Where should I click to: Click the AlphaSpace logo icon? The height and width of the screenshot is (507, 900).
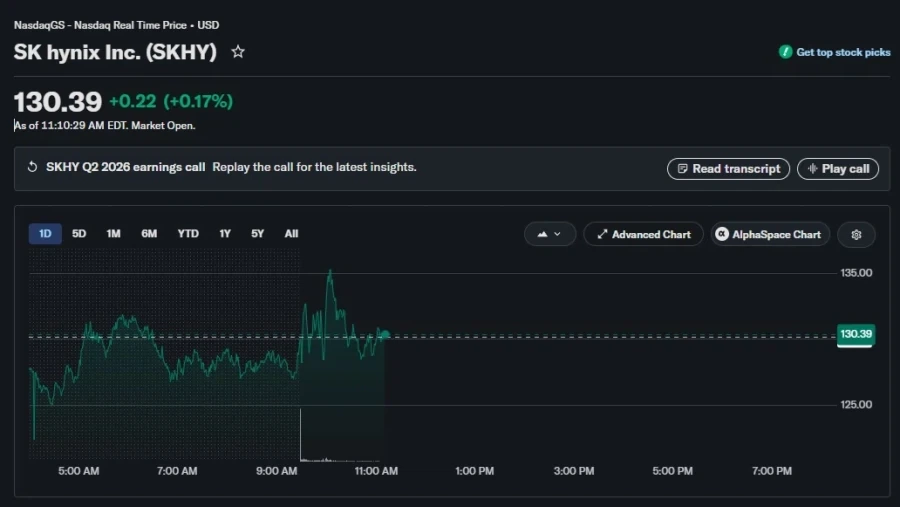point(722,234)
